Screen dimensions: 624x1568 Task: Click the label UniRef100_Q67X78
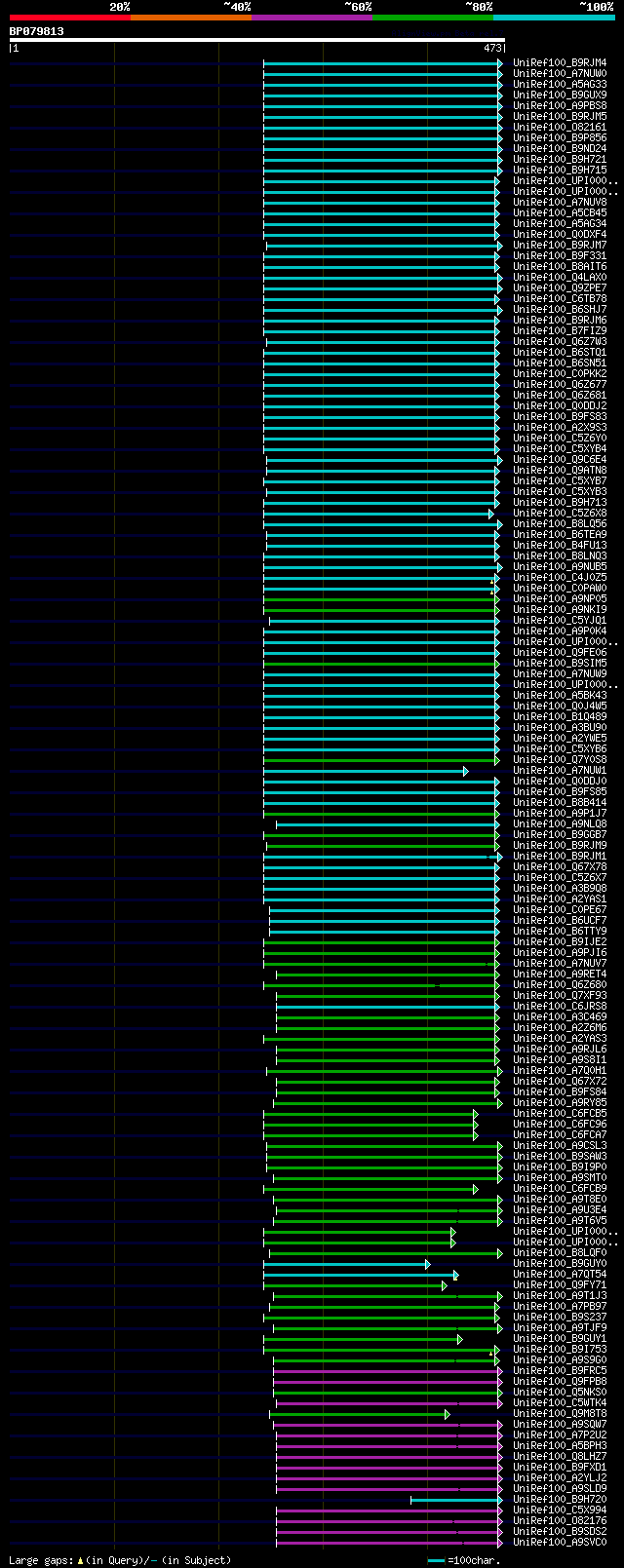pyautogui.click(x=560, y=867)
